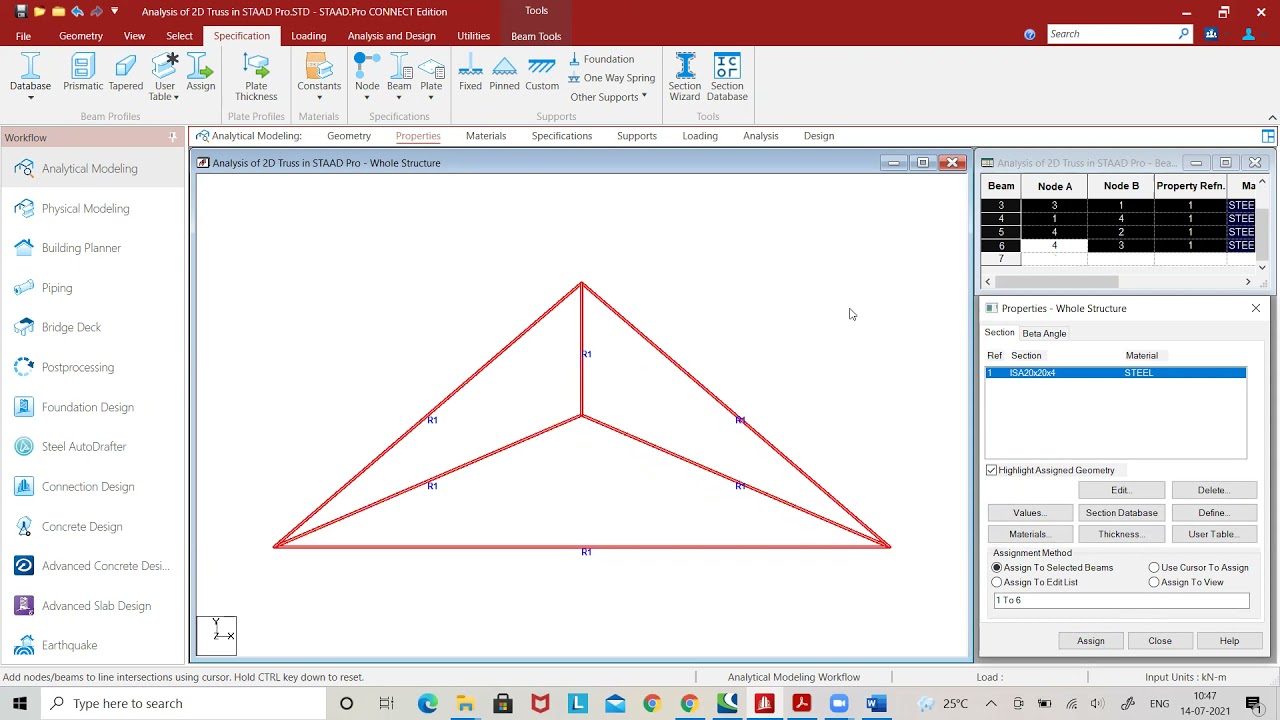Select the Prismatic profile icon
The image size is (1280, 720).
tap(83, 73)
